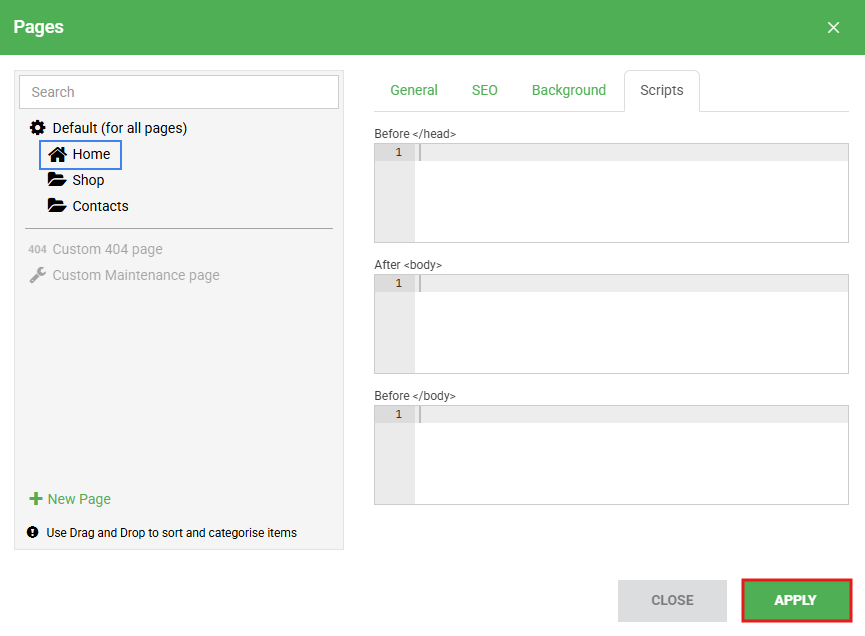Image resolution: width=865 pixels, height=636 pixels.
Task: Open the SEO tab
Action: (484, 90)
